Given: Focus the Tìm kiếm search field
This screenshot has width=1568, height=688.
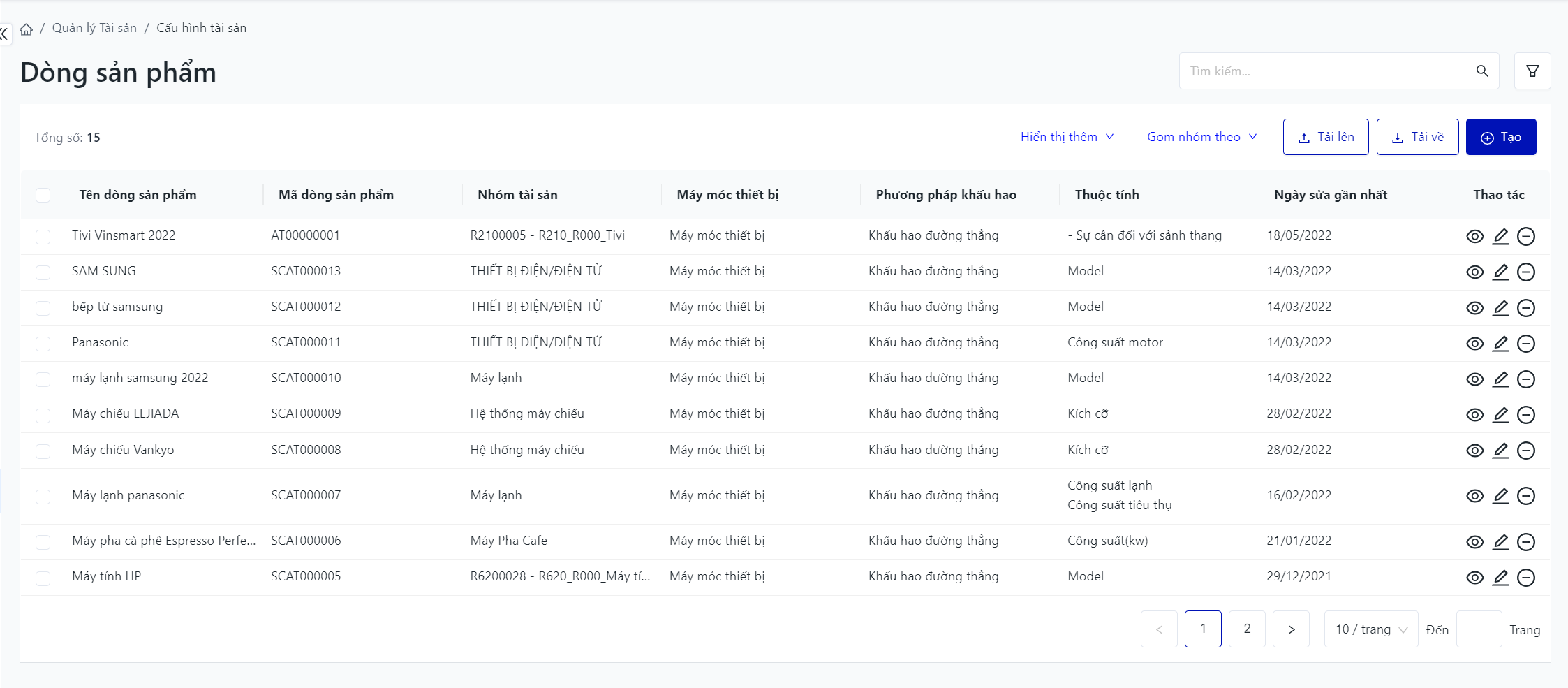Looking at the screenshot, I should click(x=1326, y=71).
